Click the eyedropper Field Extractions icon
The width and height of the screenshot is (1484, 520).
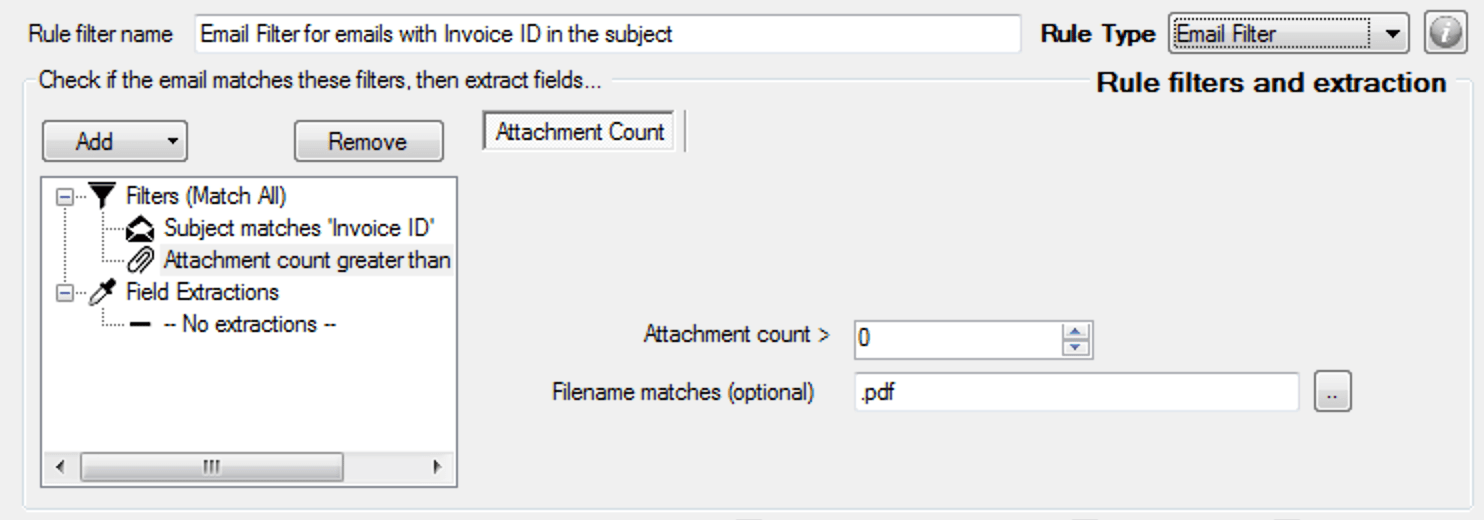pos(101,293)
